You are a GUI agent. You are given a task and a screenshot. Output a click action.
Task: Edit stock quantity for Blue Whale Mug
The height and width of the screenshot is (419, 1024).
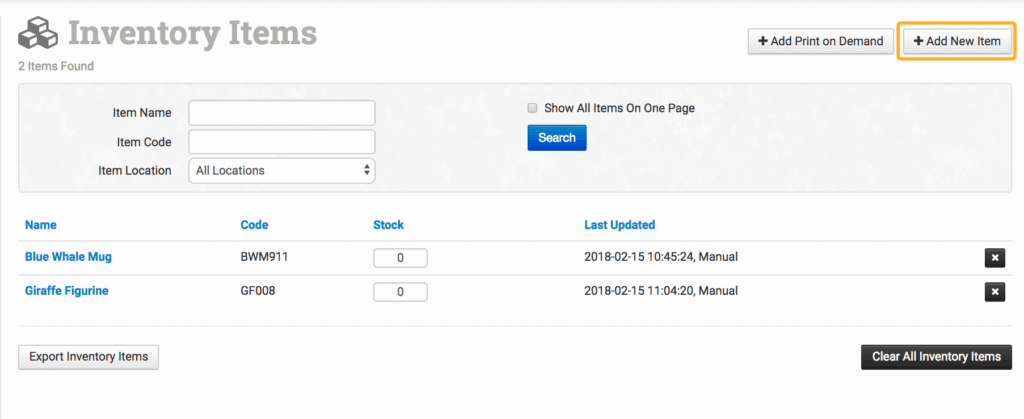click(x=400, y=258)
